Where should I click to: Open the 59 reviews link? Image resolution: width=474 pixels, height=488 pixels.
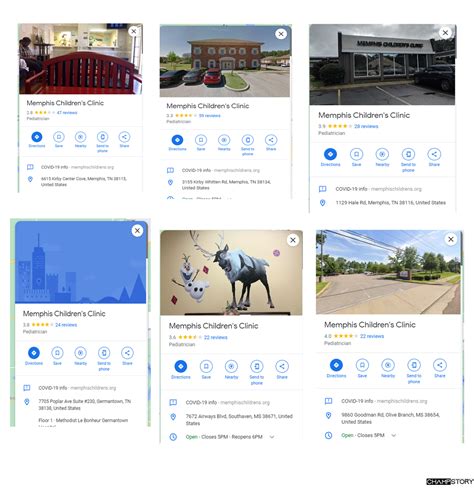(x=210, y=116)
